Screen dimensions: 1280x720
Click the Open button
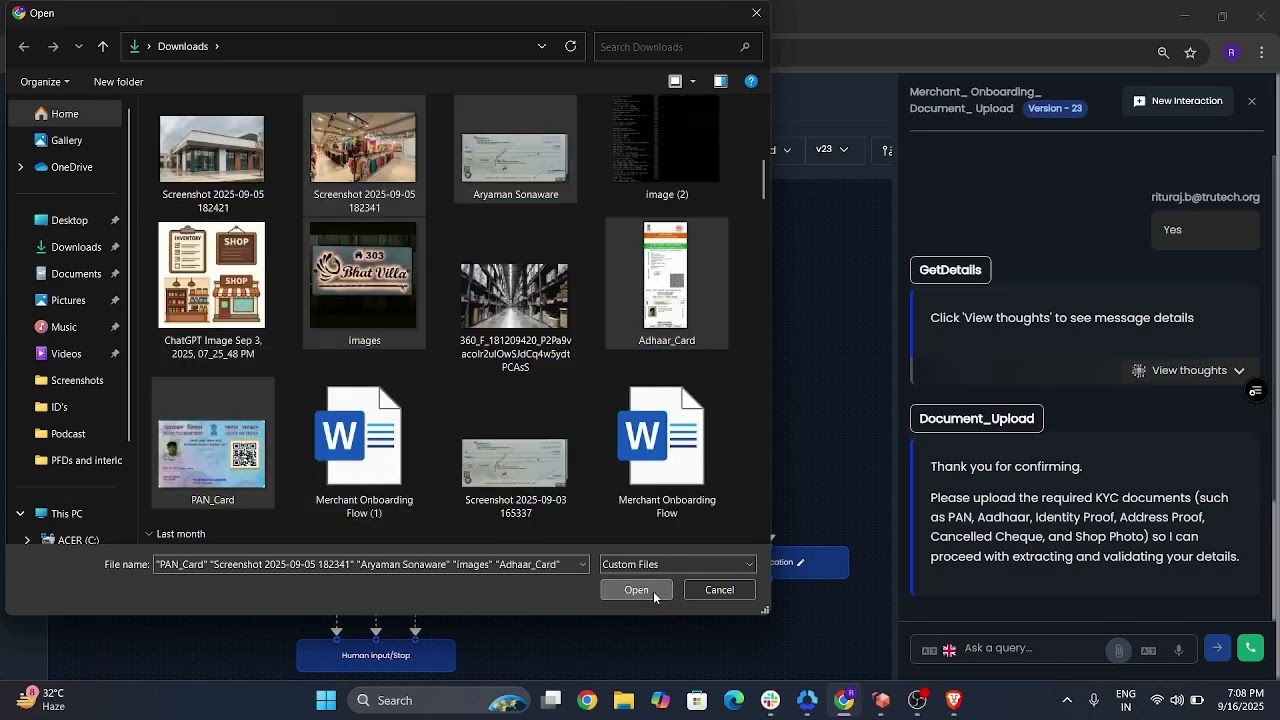pyautogui.click(x=636, y=590)
